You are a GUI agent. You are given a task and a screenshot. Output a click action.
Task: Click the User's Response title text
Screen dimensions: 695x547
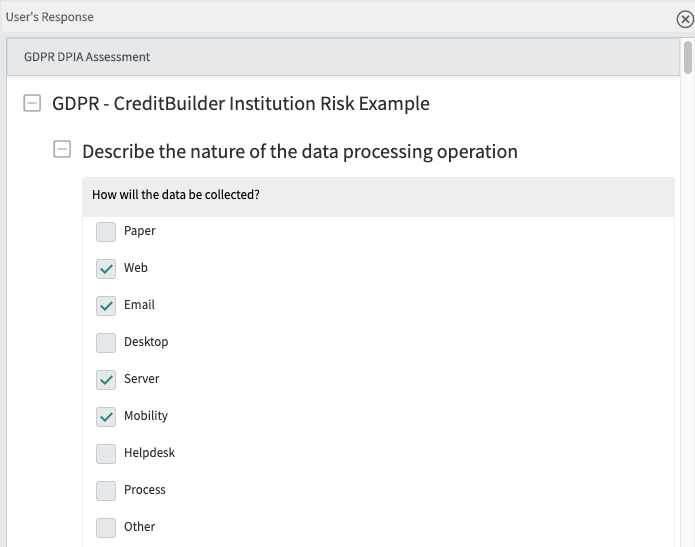tap(50, 17)
